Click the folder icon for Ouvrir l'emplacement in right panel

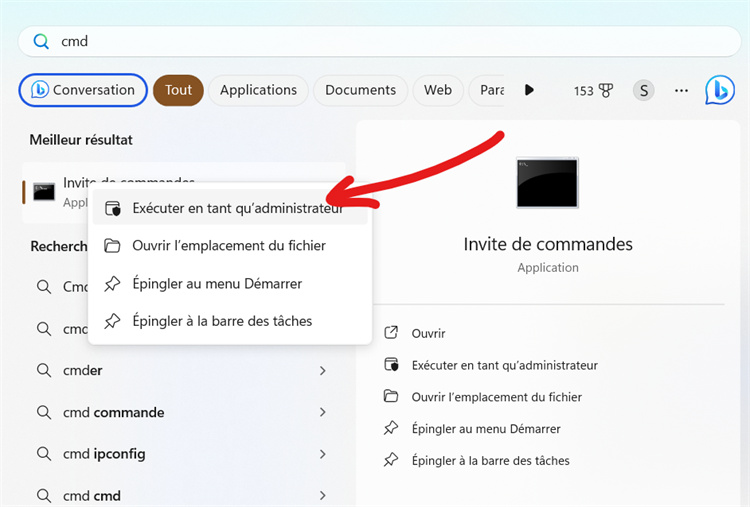point(391,397)
